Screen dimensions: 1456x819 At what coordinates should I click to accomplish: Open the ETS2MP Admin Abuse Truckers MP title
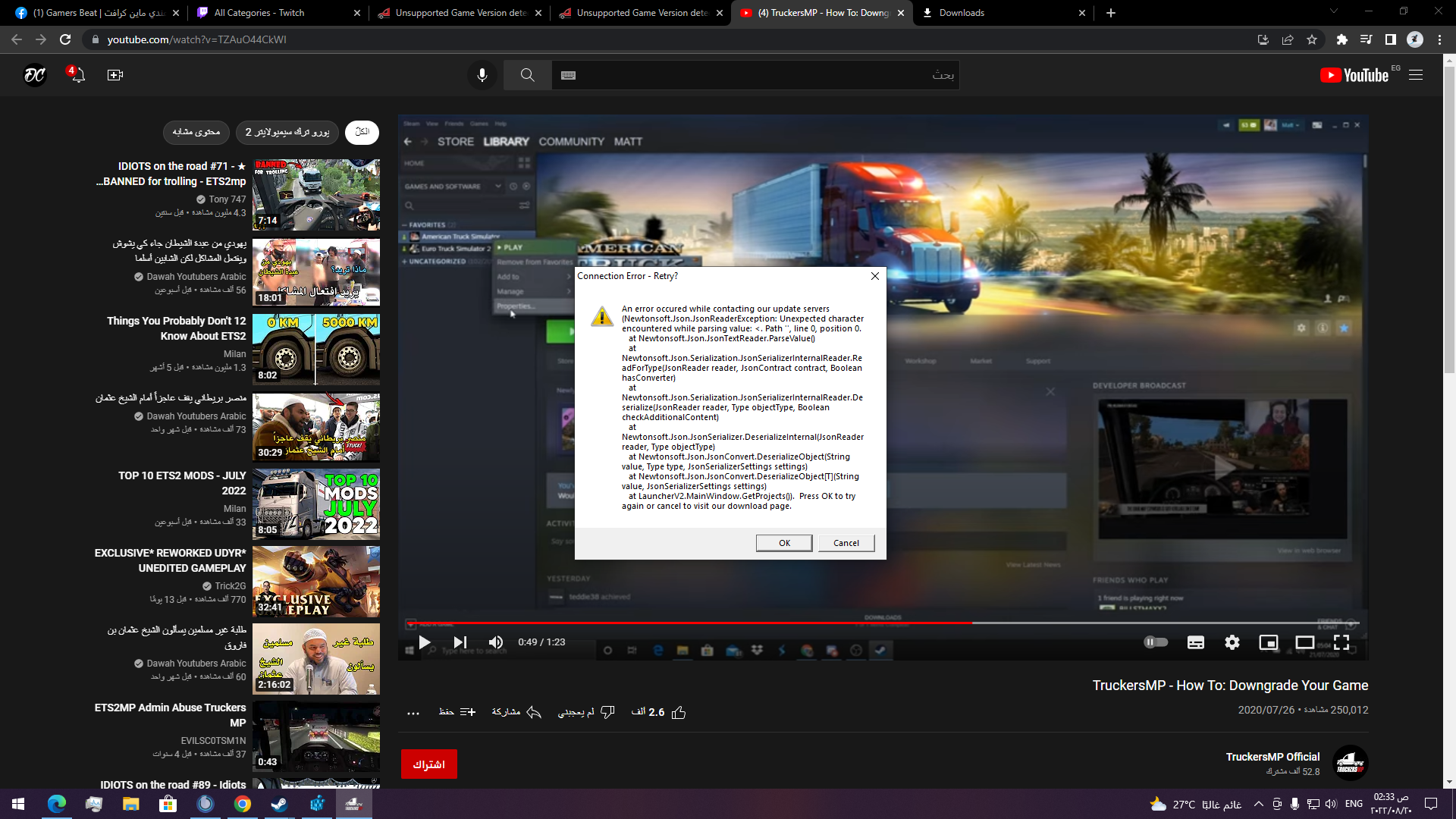171,715
